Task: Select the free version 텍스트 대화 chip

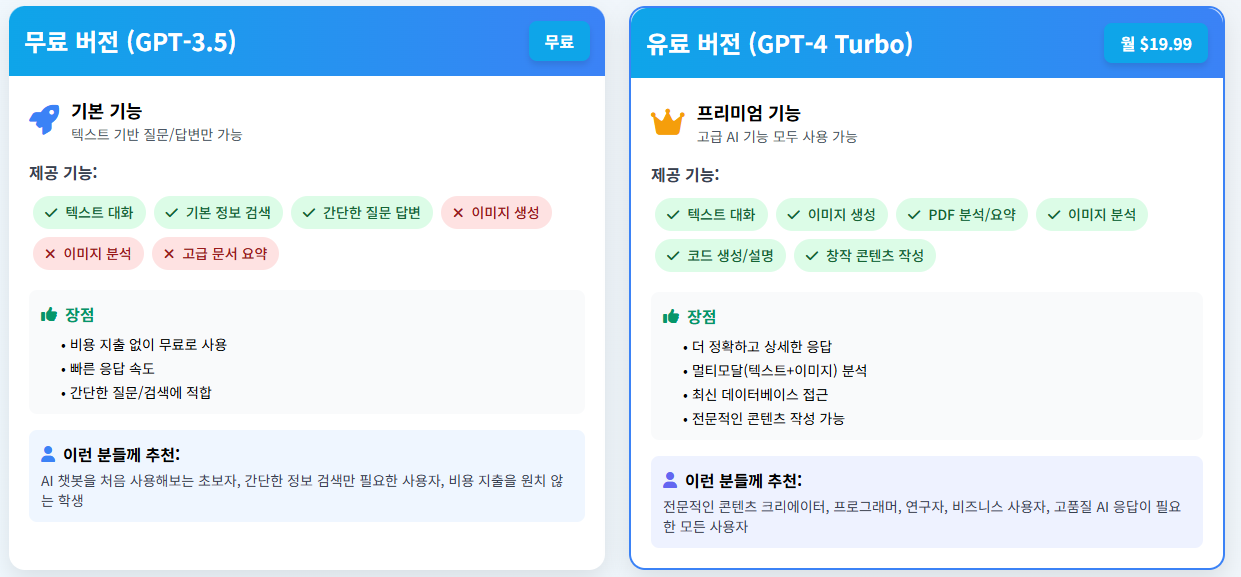Action: coord(90,212)
